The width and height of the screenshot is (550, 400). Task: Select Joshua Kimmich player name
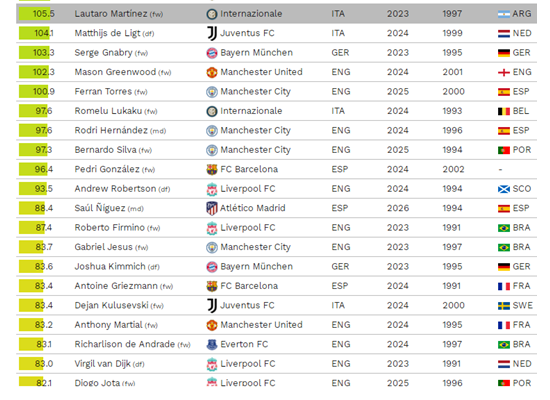[x=110, y=267]
